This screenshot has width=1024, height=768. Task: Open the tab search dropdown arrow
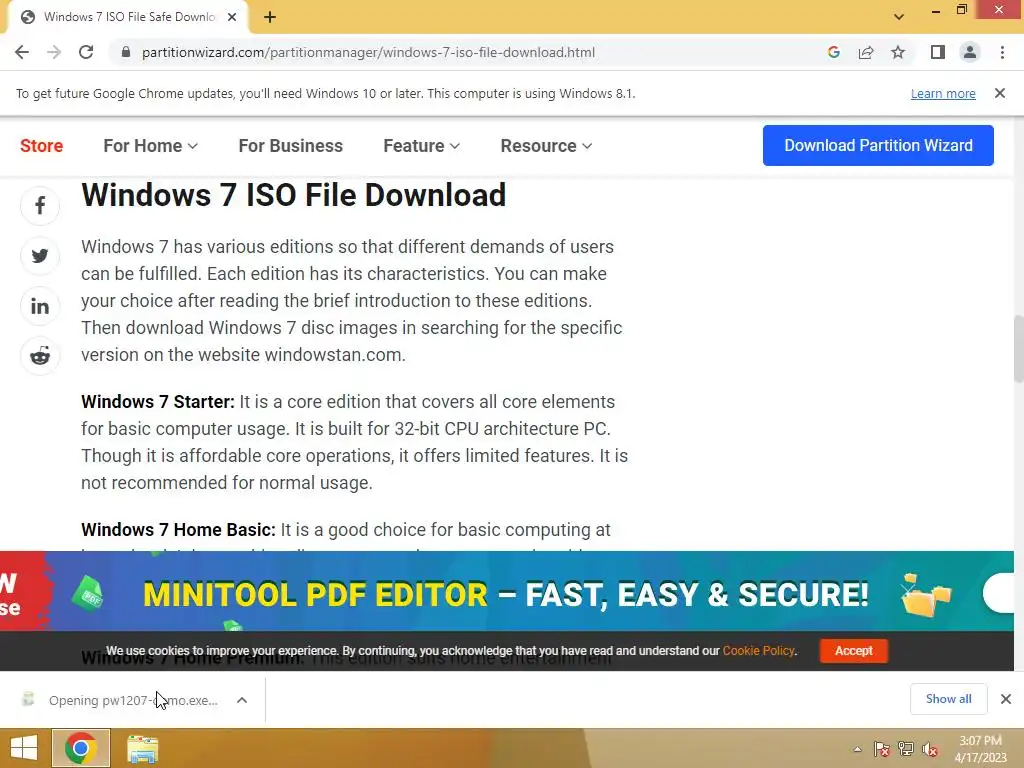point(899,17)
